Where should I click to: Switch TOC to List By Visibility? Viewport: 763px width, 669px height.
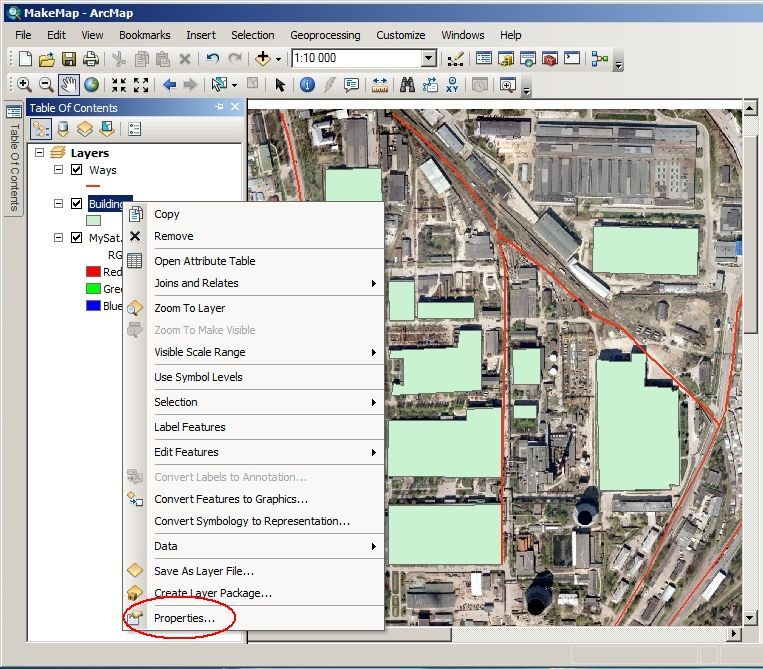[85, 129]
